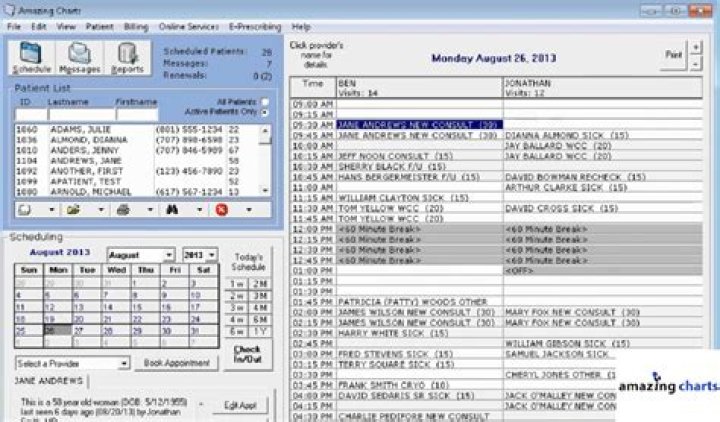Click the red delete icon in patient toolbar
Image resolution: width=720 pixels, height=422 pixels.
[221, 210]
